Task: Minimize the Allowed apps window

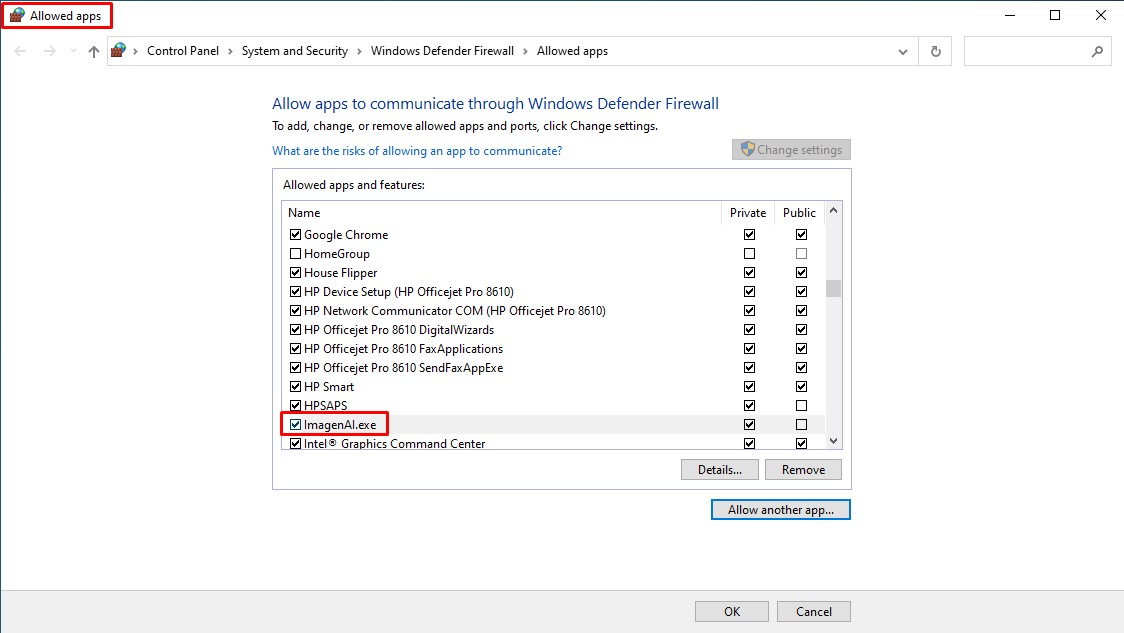Action: [1010, 15]
